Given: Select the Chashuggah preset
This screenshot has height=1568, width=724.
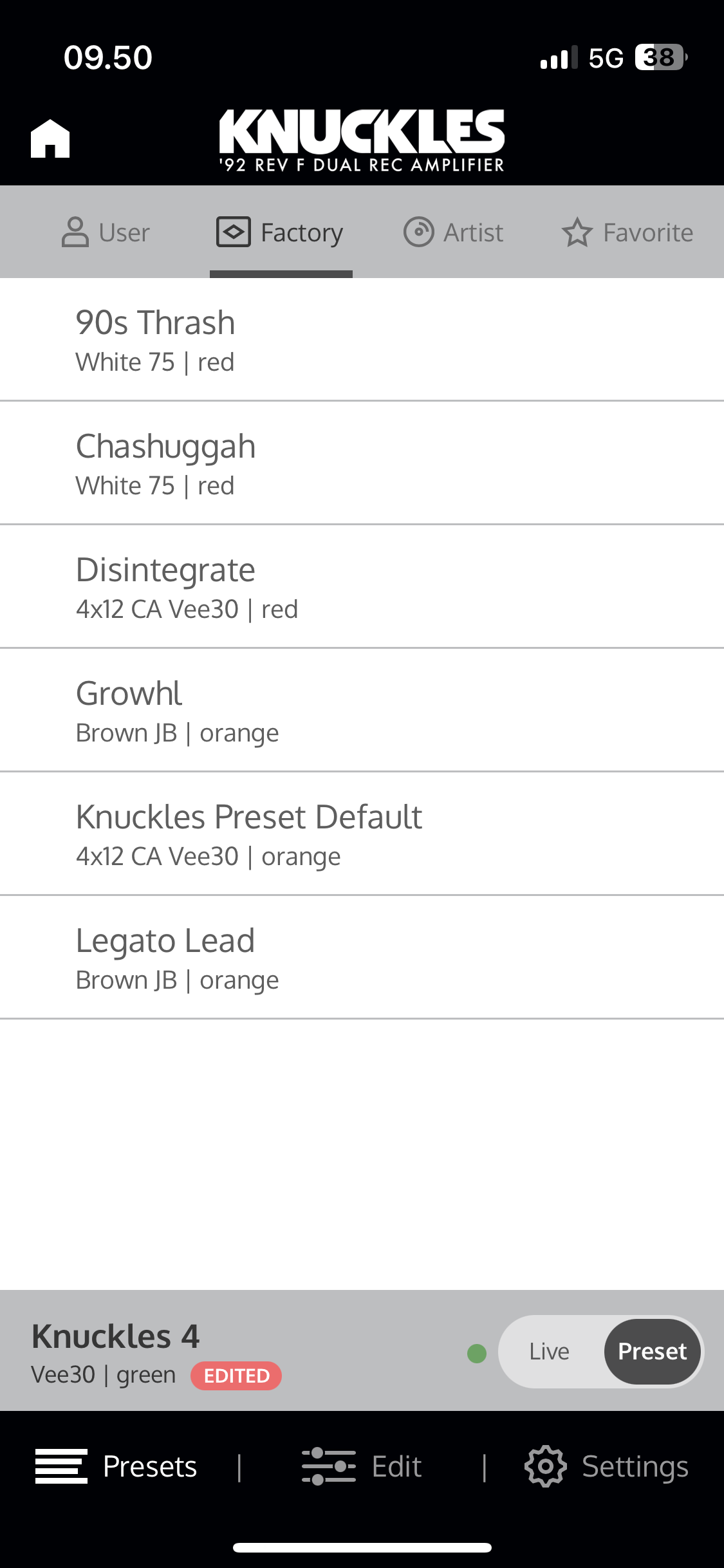Looking at the screenshot, I should click(362, 463).
